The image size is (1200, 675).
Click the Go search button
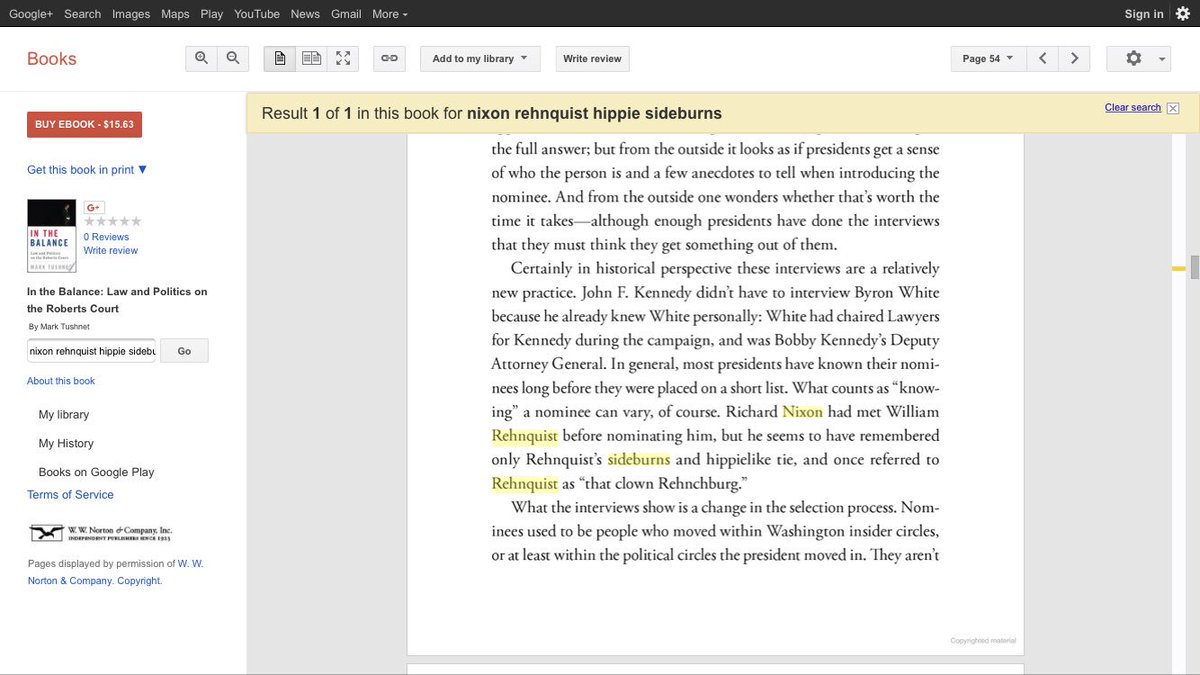tap(184, 351)
